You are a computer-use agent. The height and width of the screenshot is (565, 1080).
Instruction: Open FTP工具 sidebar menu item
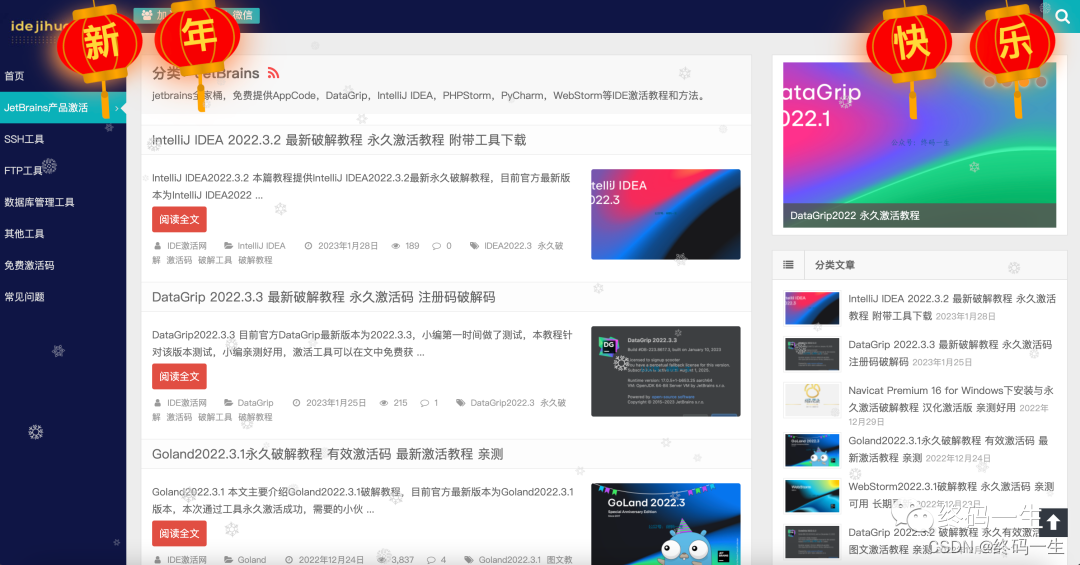(23, 171)
